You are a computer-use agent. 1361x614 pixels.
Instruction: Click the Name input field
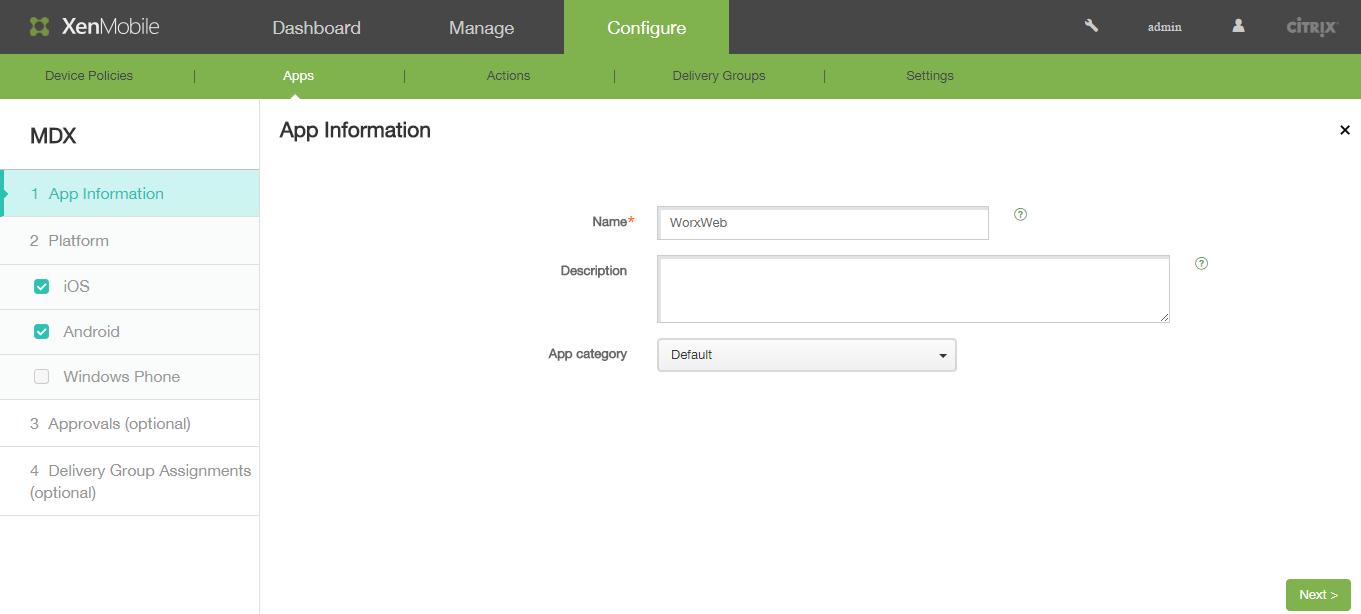822,223
